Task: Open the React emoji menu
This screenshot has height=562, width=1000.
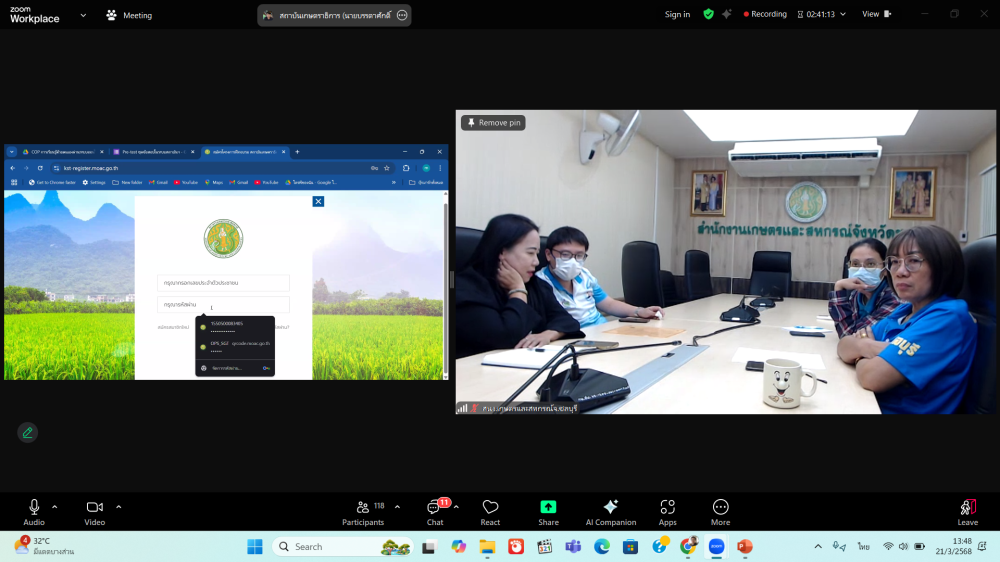Action: click(x=490, y=508)
